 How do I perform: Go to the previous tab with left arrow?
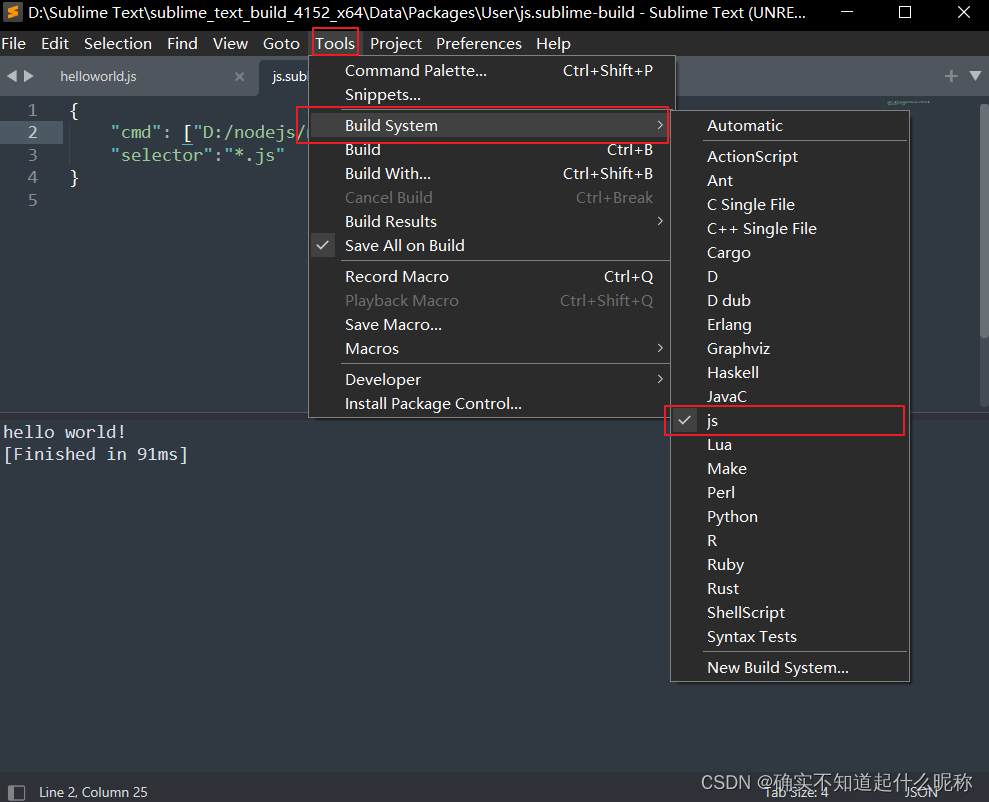(12, 76)
